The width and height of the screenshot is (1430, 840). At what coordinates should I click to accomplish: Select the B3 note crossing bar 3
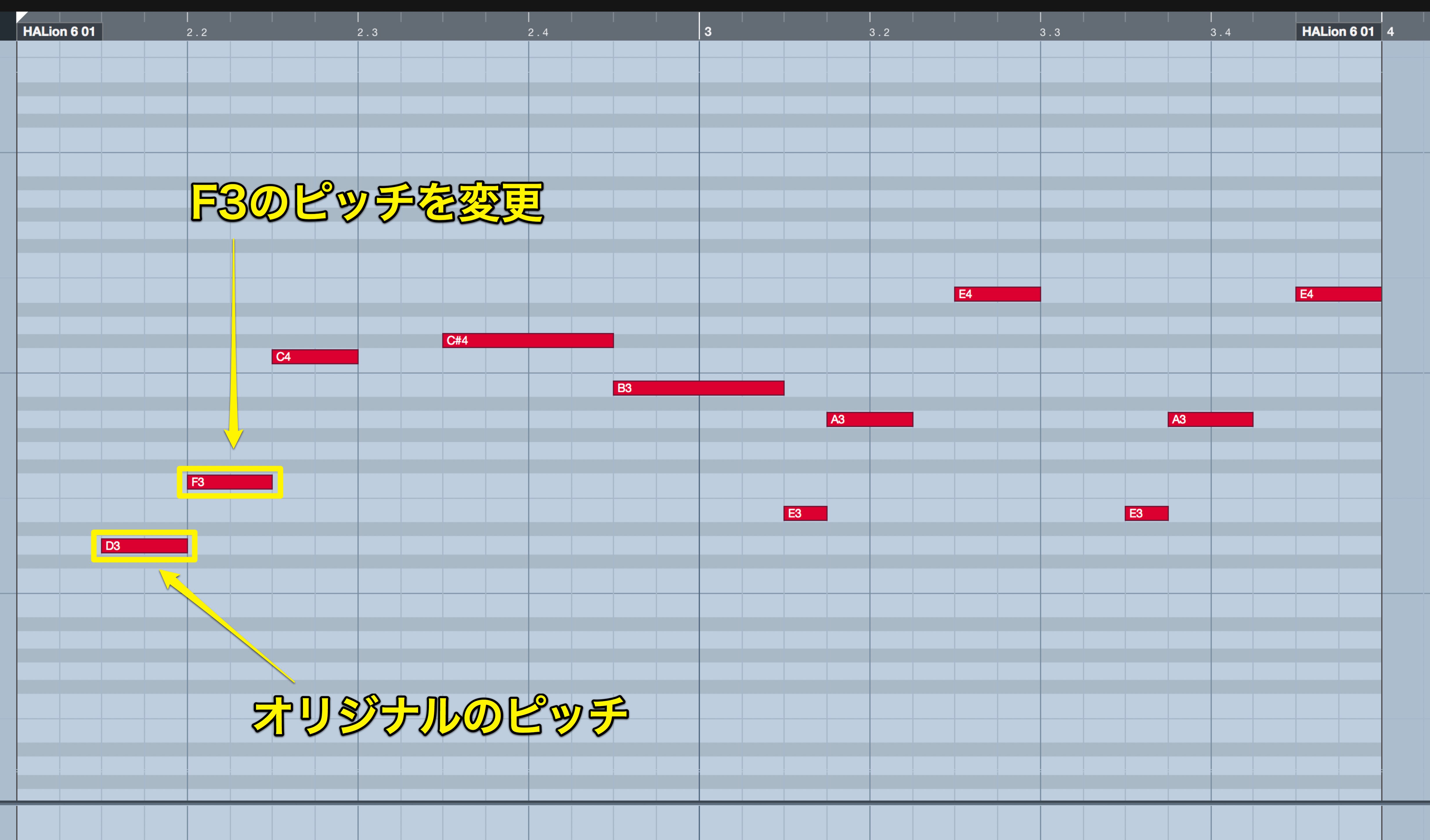[x=698, y=388]
